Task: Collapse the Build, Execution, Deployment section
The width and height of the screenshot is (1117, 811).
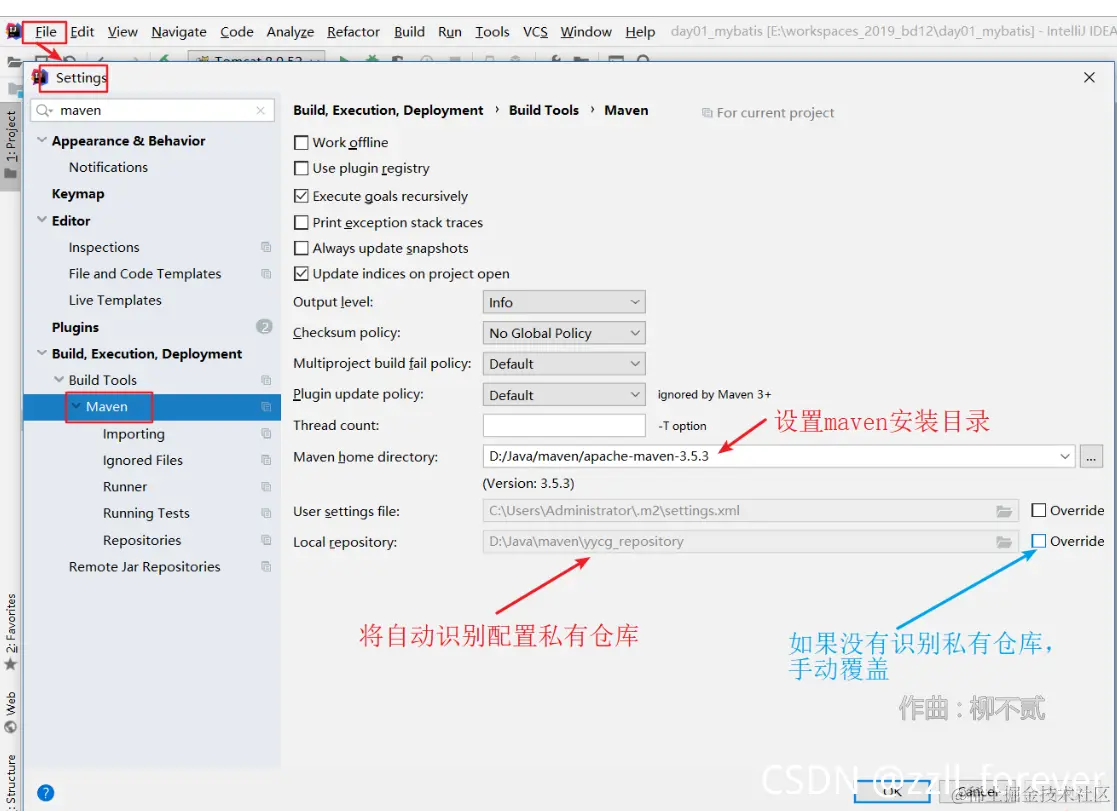Action: [x=42, y=353]
